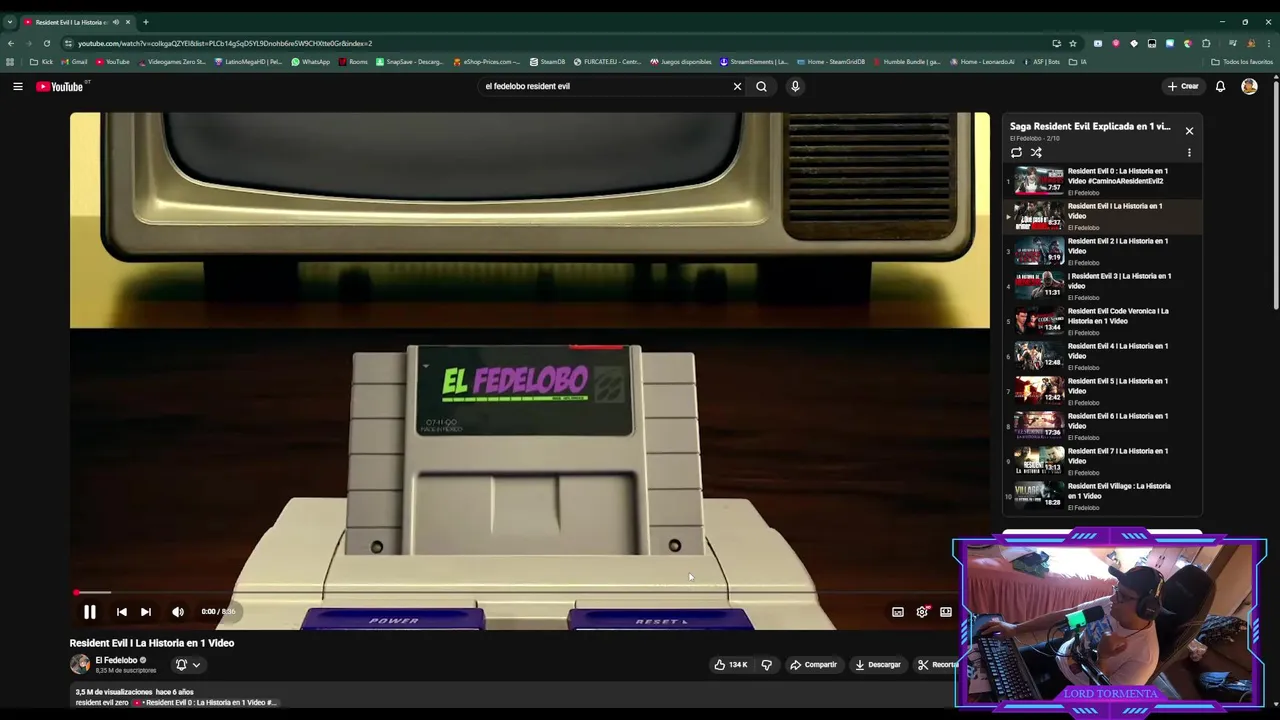Screen dimensions: 1280x720
Task: Open the WhatsApp bookmark
Action: 310,62
